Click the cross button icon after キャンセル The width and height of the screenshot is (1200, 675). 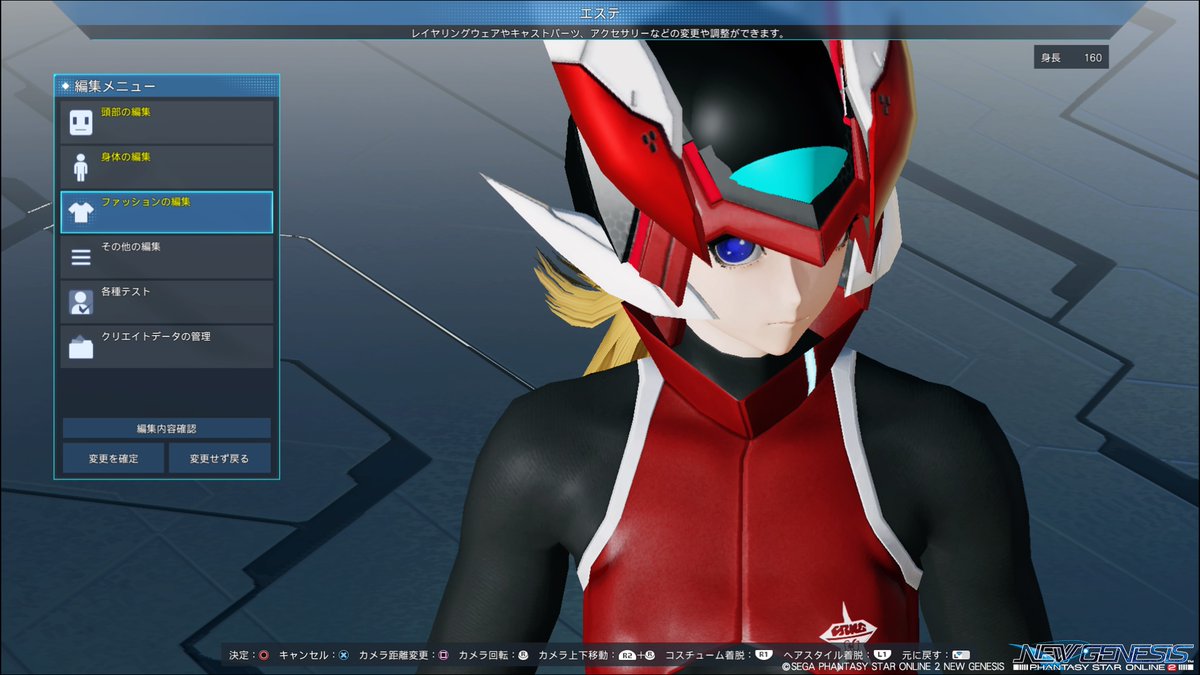click(343, 656)
